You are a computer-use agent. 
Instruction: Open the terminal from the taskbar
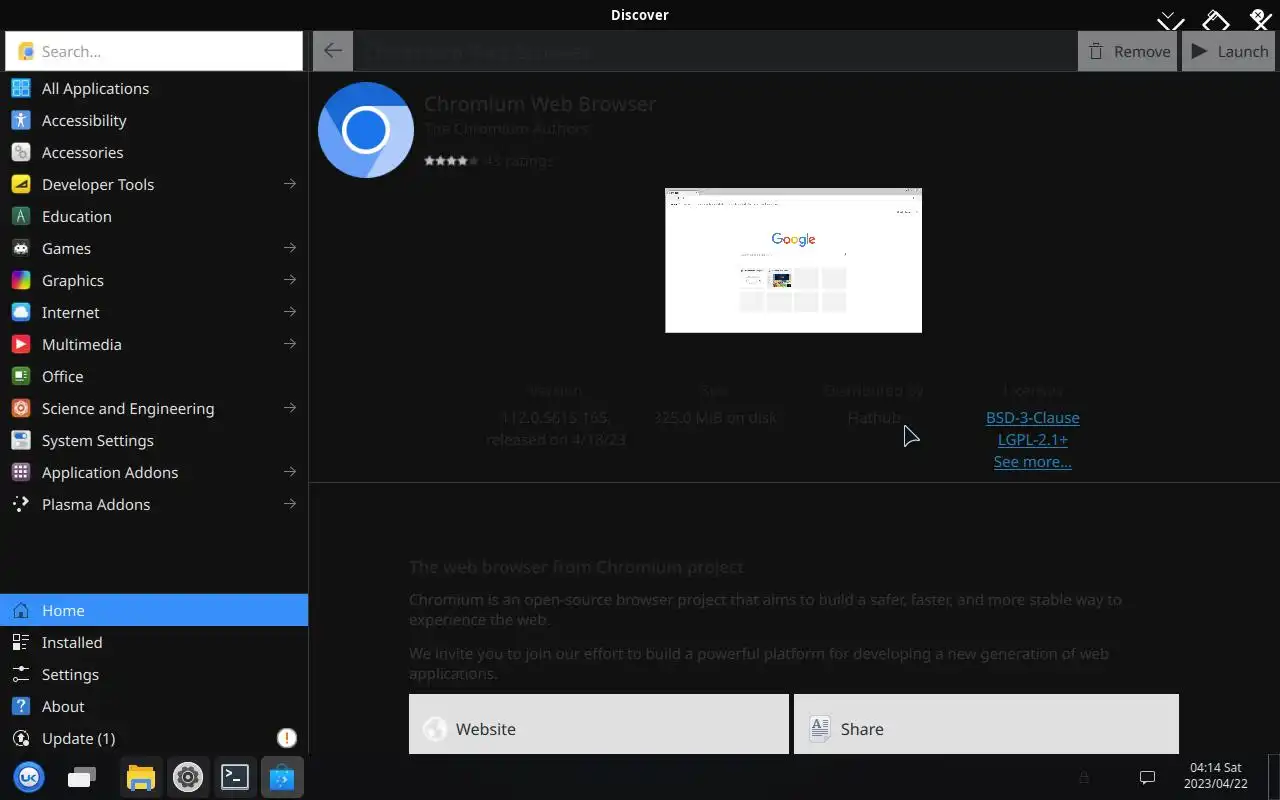coord(235,777)
